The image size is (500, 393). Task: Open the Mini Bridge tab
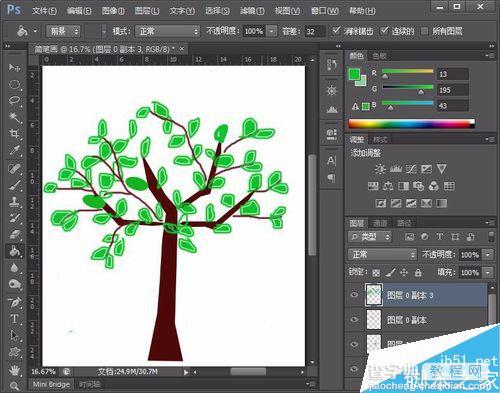tap(51, 384)
